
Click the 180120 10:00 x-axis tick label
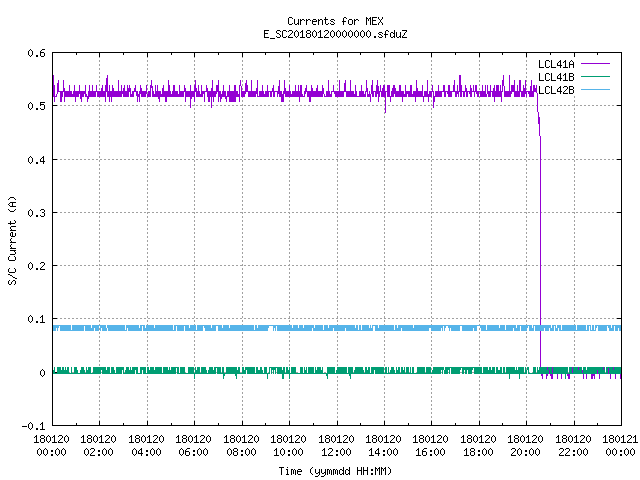coord(289,446)
